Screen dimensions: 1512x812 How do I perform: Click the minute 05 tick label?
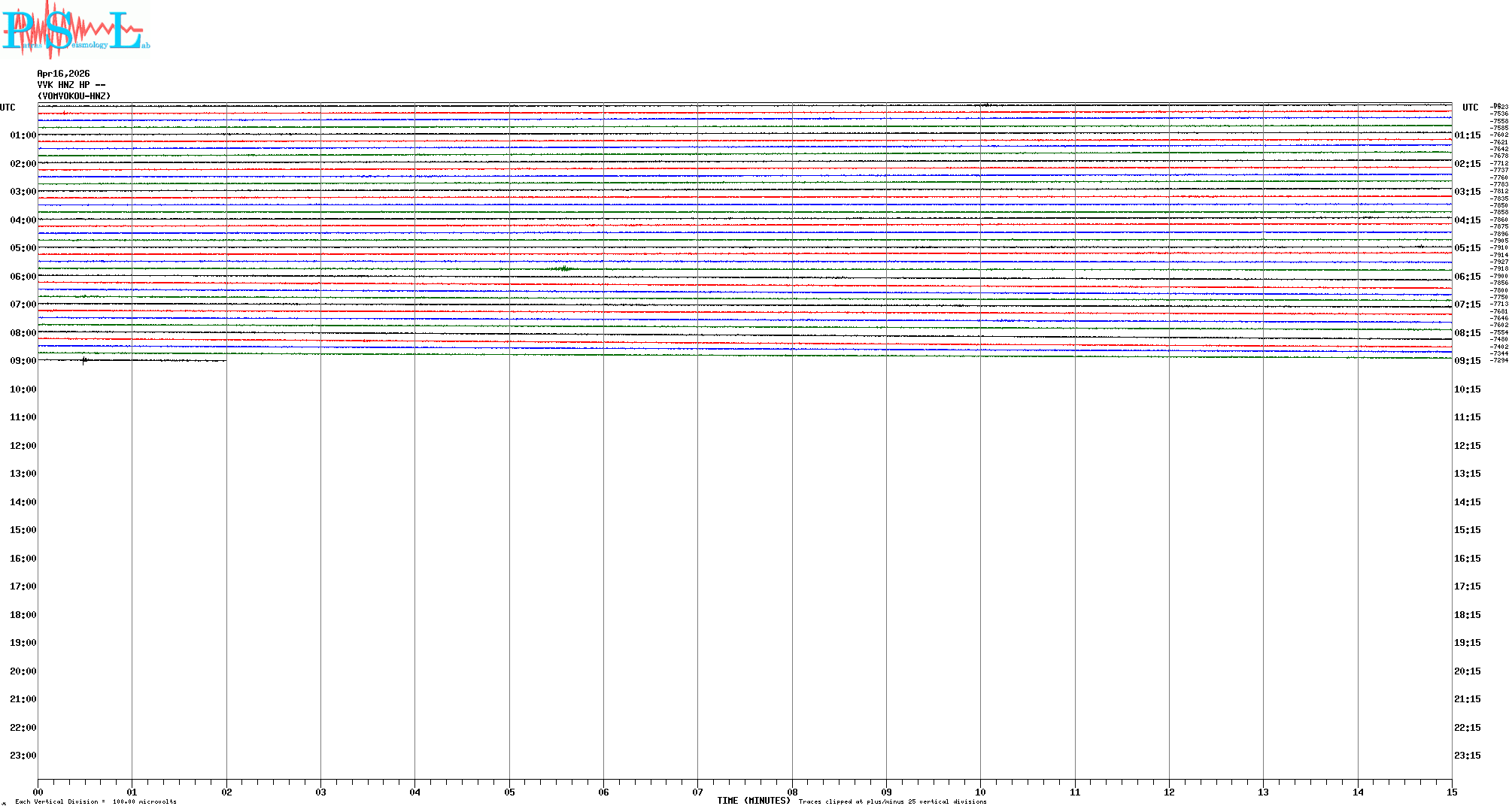[509, 792]
